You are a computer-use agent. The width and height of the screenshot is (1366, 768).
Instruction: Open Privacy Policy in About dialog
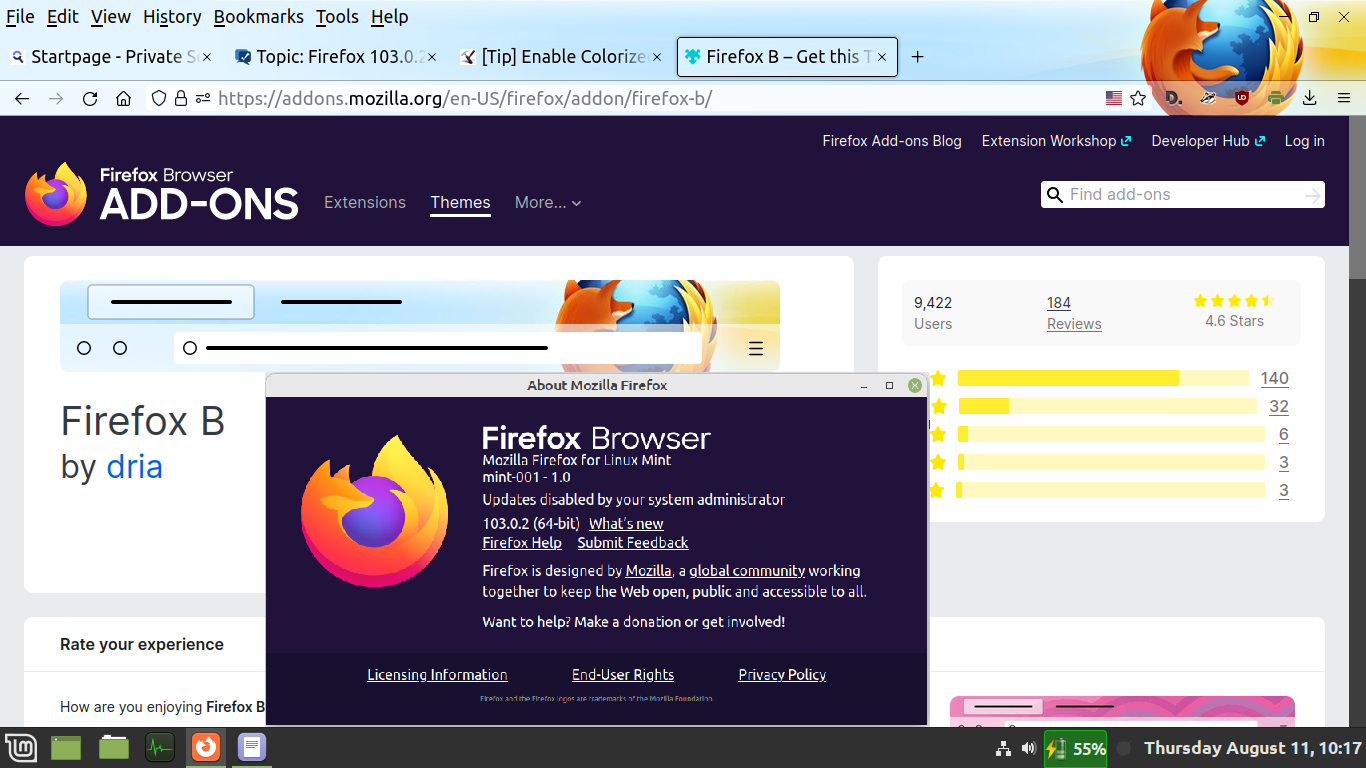[x=782, y=675]
